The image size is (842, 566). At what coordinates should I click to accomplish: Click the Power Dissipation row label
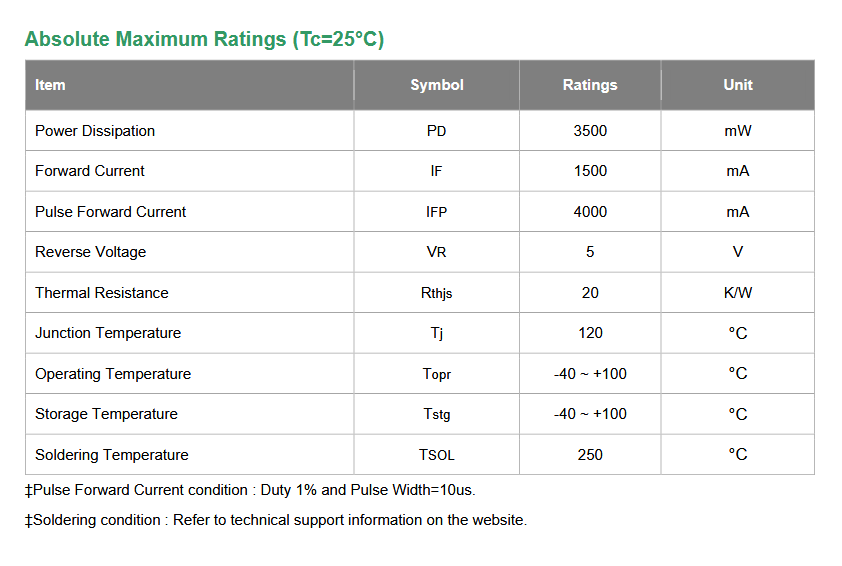(95, 131)
